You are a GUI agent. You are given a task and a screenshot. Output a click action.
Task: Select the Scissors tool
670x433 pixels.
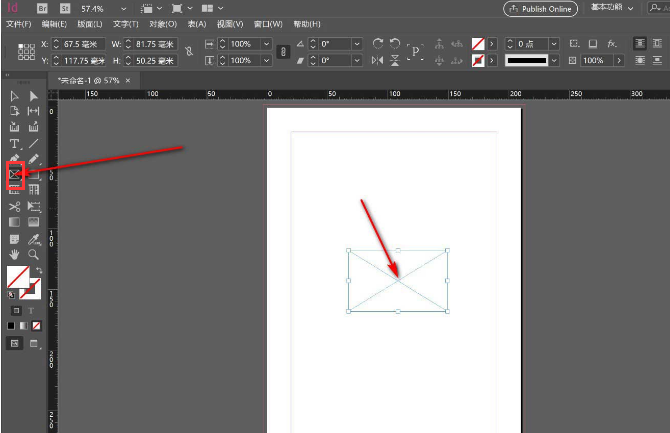click(x=15, y=205)
